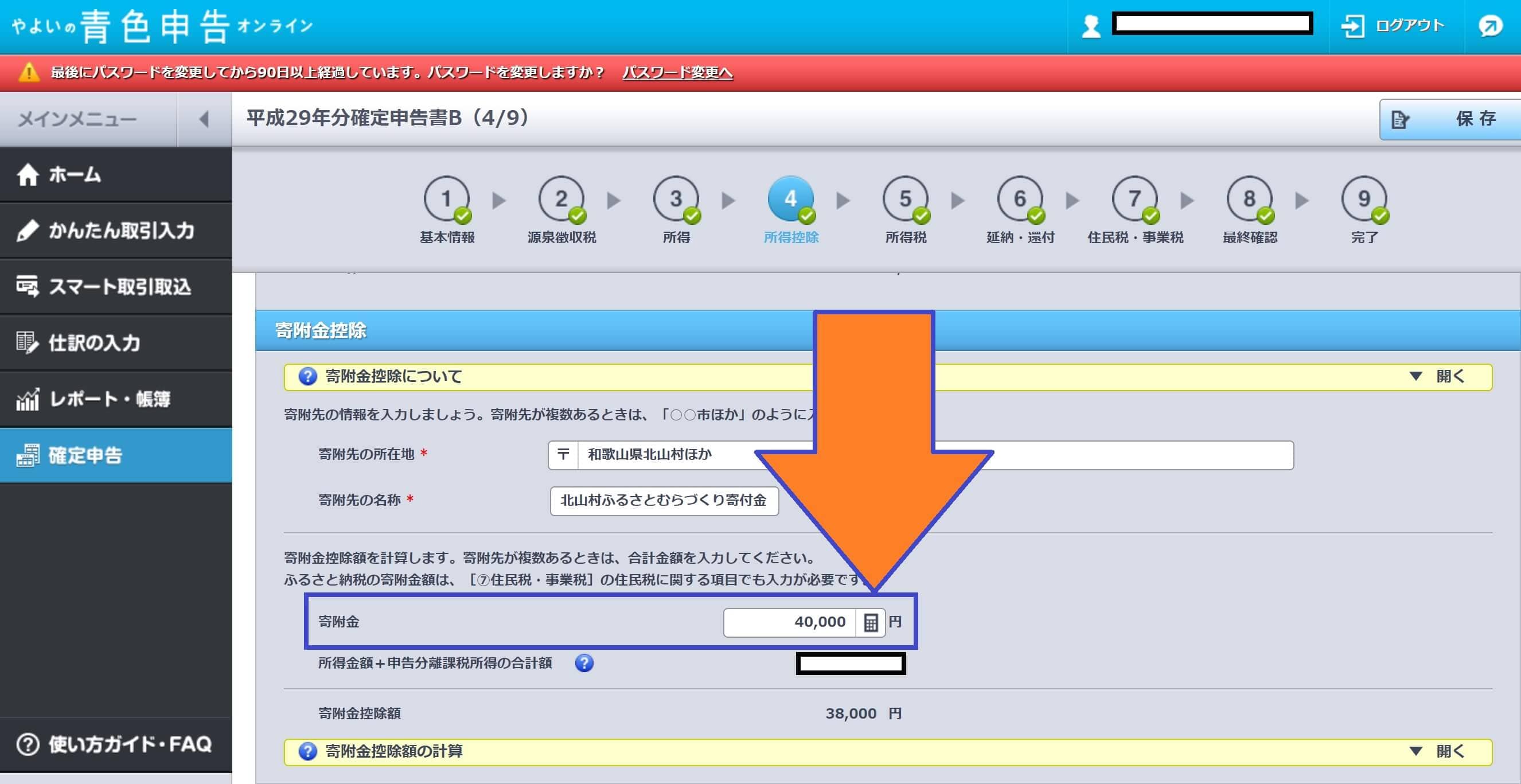The image size is (1521, 784).
Task: Open スマート取引取込 menu item
Action: [116, 286]
